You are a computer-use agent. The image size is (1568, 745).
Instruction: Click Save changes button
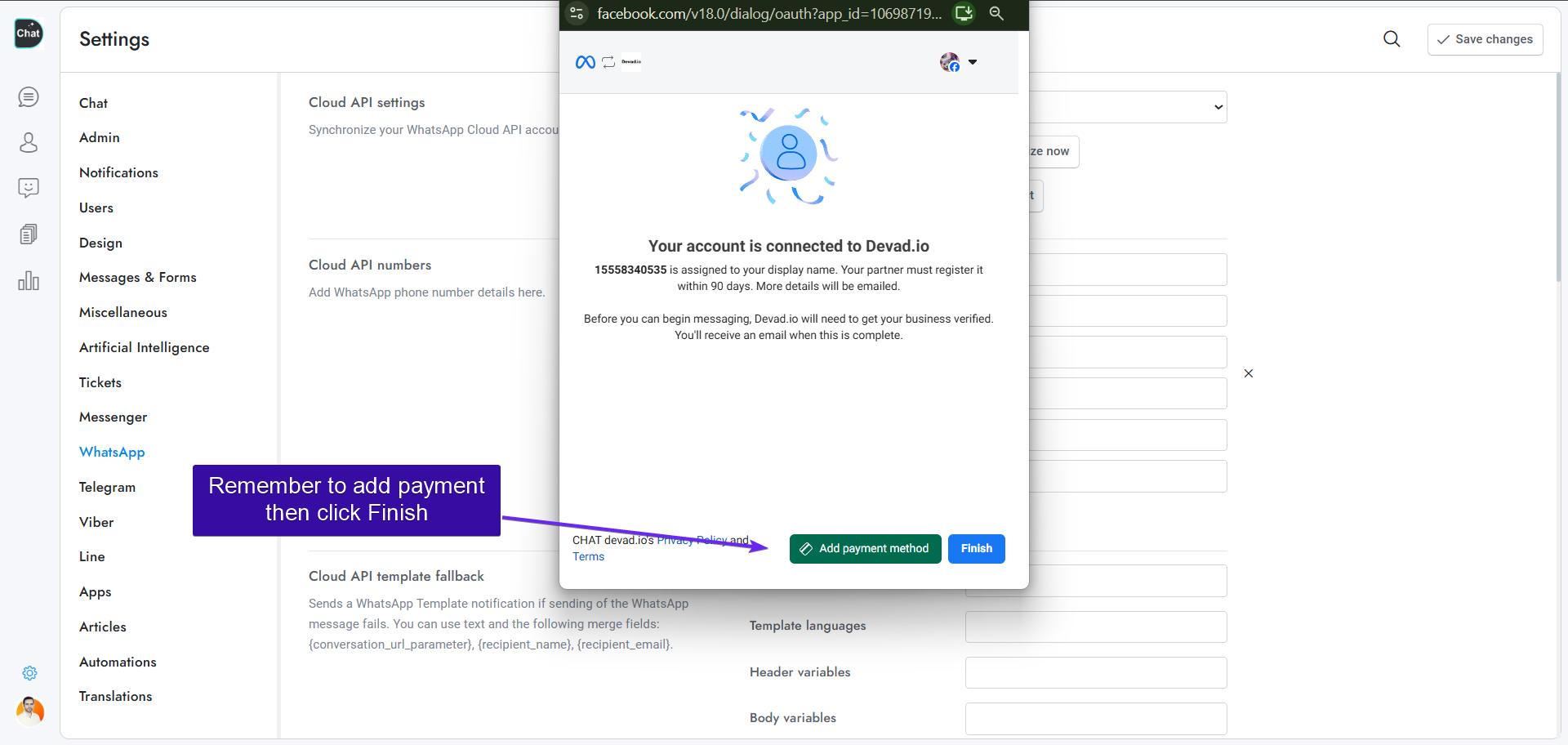click(1485, 39)
